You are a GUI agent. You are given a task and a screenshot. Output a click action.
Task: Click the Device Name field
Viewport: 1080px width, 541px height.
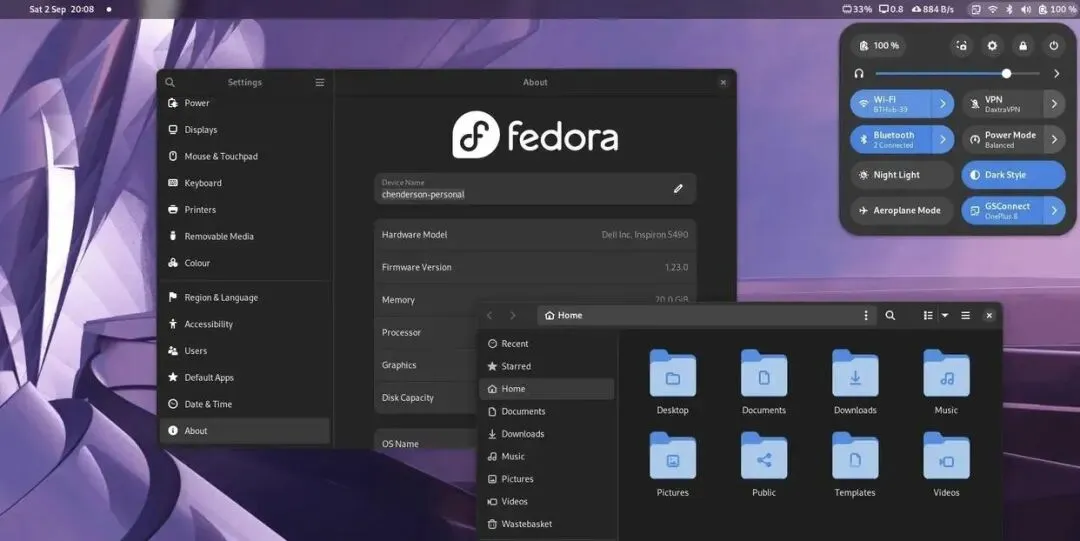tap(535, 189)
